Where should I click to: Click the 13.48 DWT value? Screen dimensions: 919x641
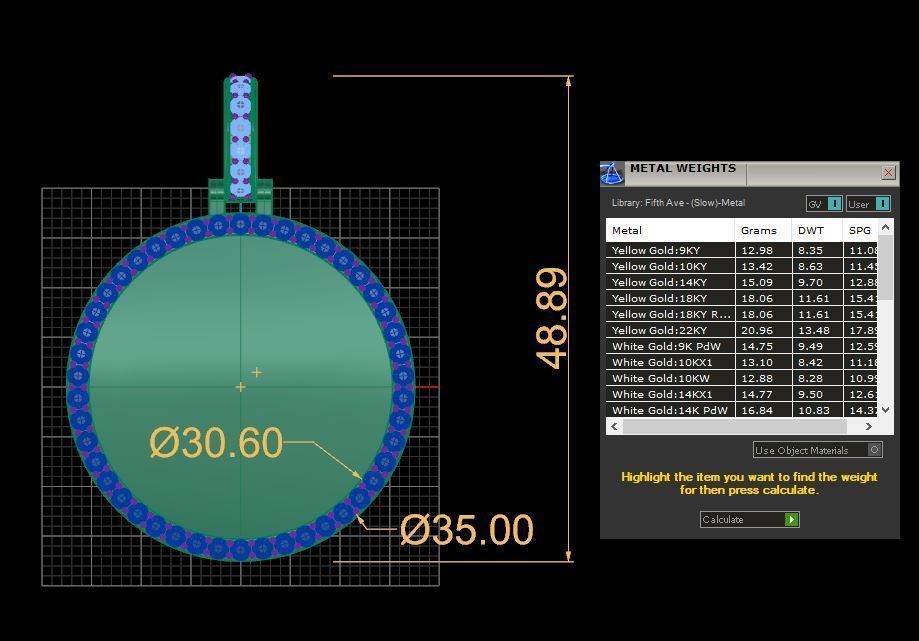814,330
